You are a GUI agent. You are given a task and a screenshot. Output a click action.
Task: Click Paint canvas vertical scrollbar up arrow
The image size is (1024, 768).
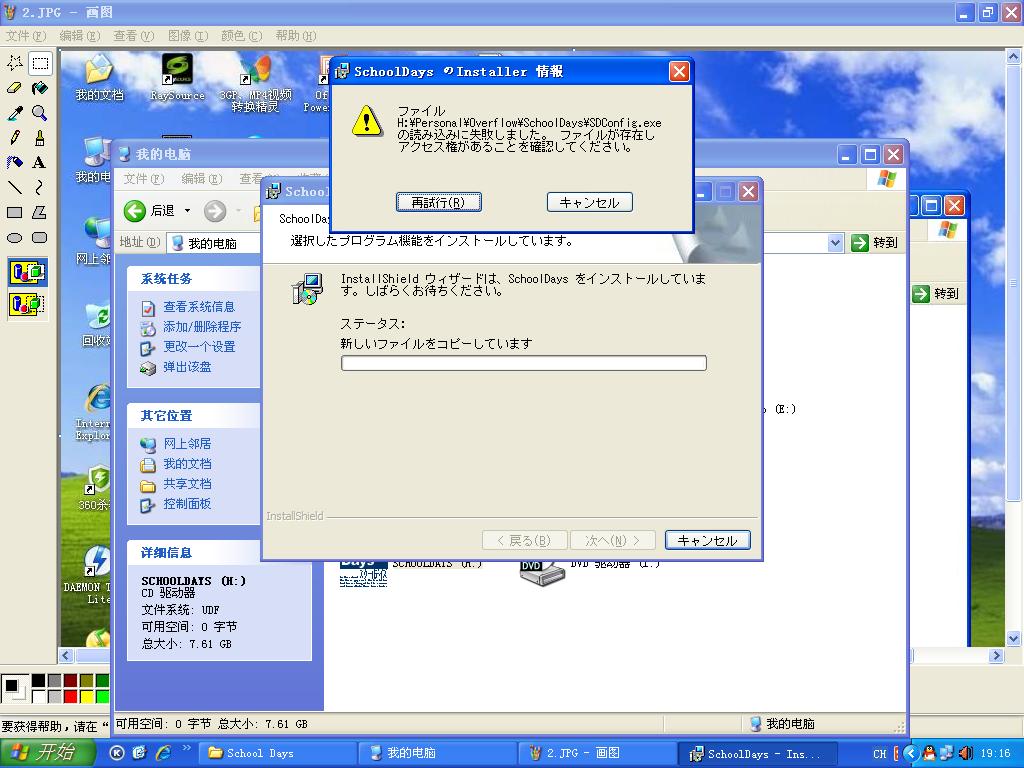point(1014,57)
